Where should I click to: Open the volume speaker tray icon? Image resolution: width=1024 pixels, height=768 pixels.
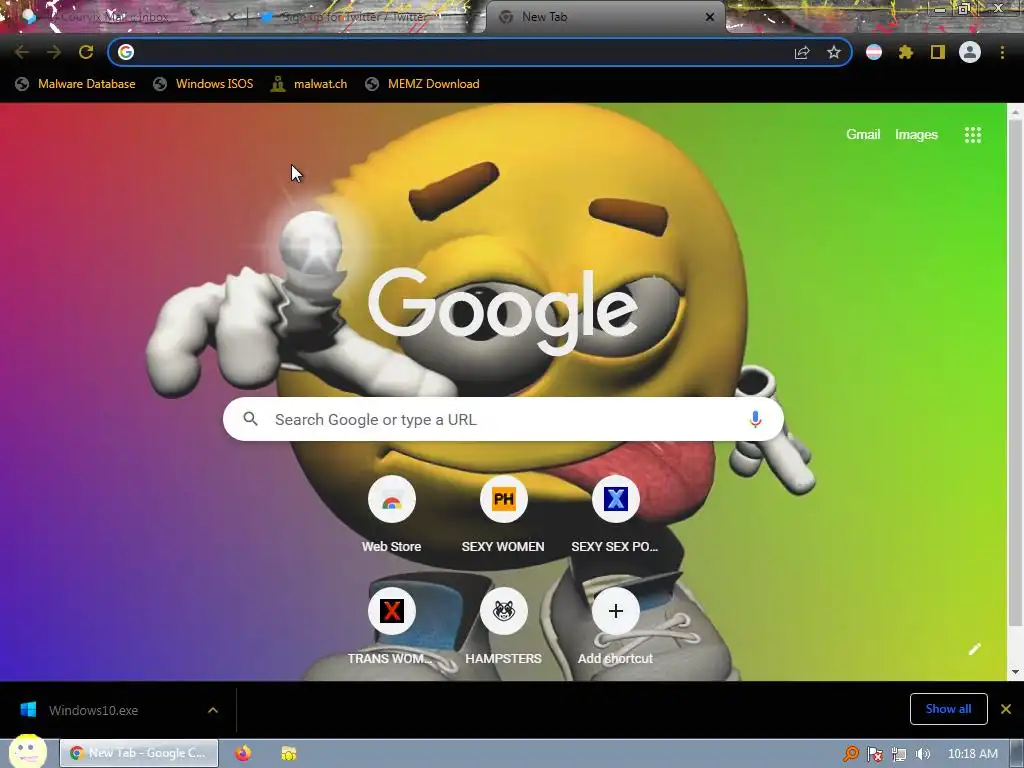click(x=923, y=754)
